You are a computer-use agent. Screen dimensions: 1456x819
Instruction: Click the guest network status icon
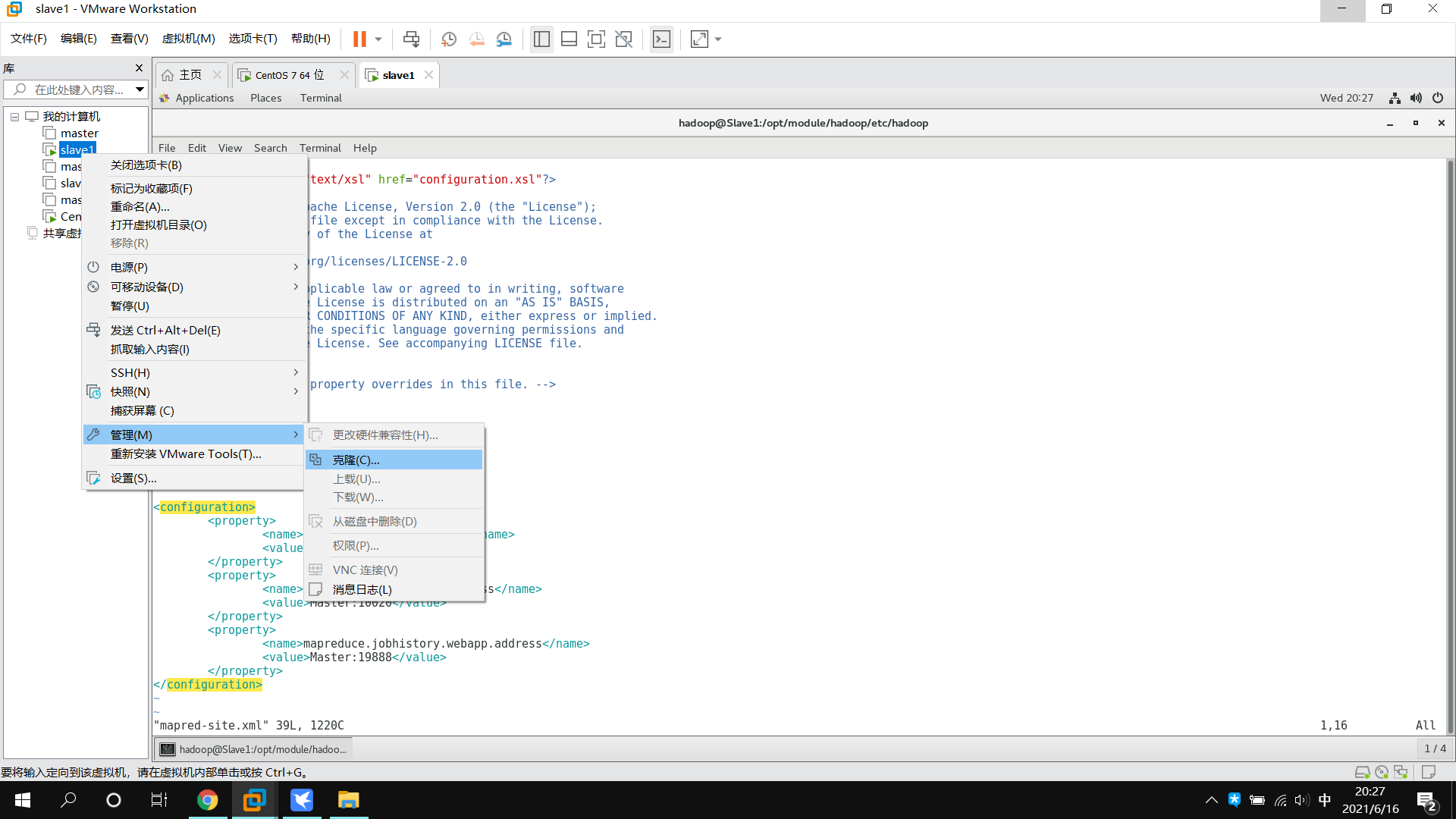click(x=1395, y=98)
